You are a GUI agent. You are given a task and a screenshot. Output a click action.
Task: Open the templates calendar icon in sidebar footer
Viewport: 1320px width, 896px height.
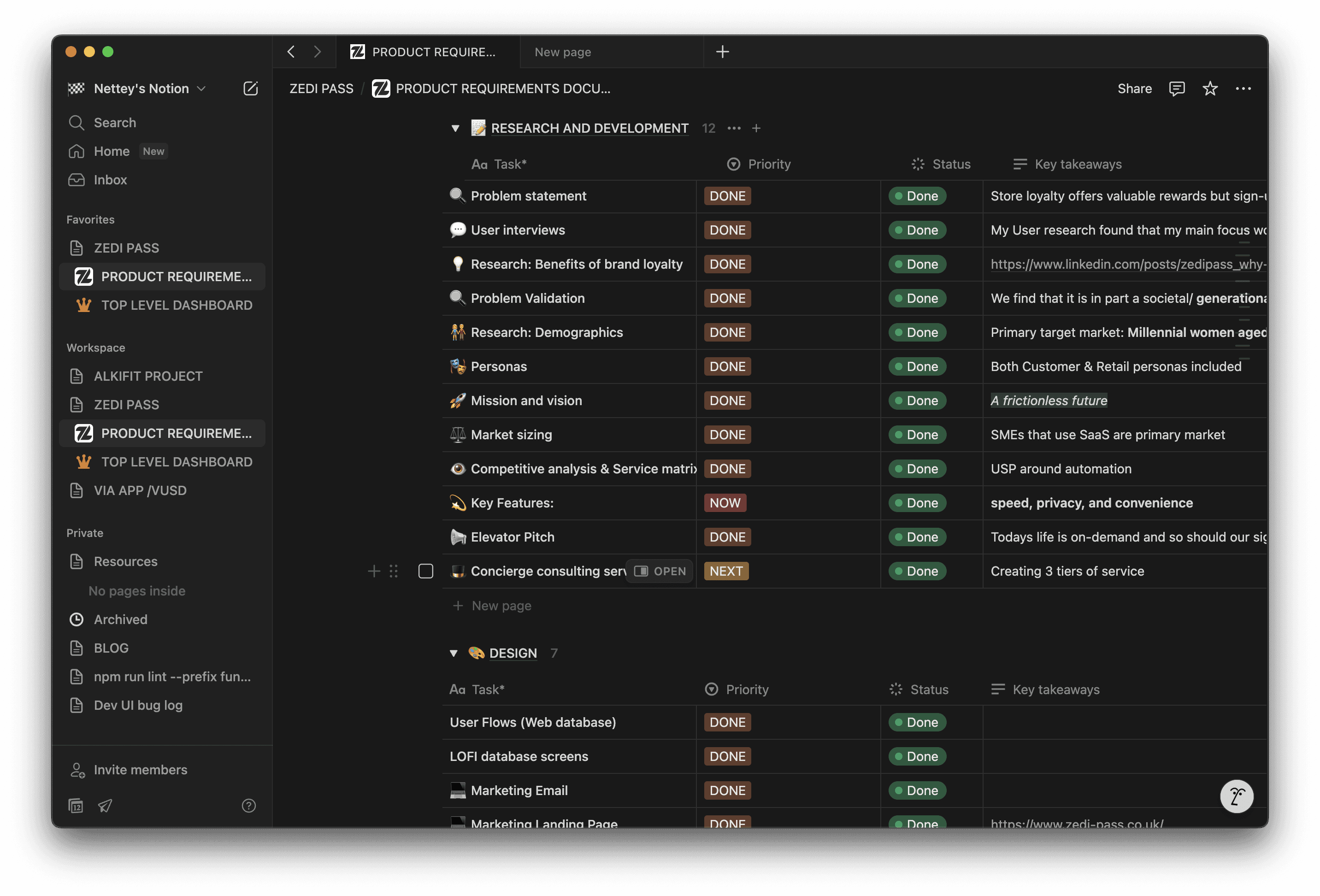pos(76,805)
